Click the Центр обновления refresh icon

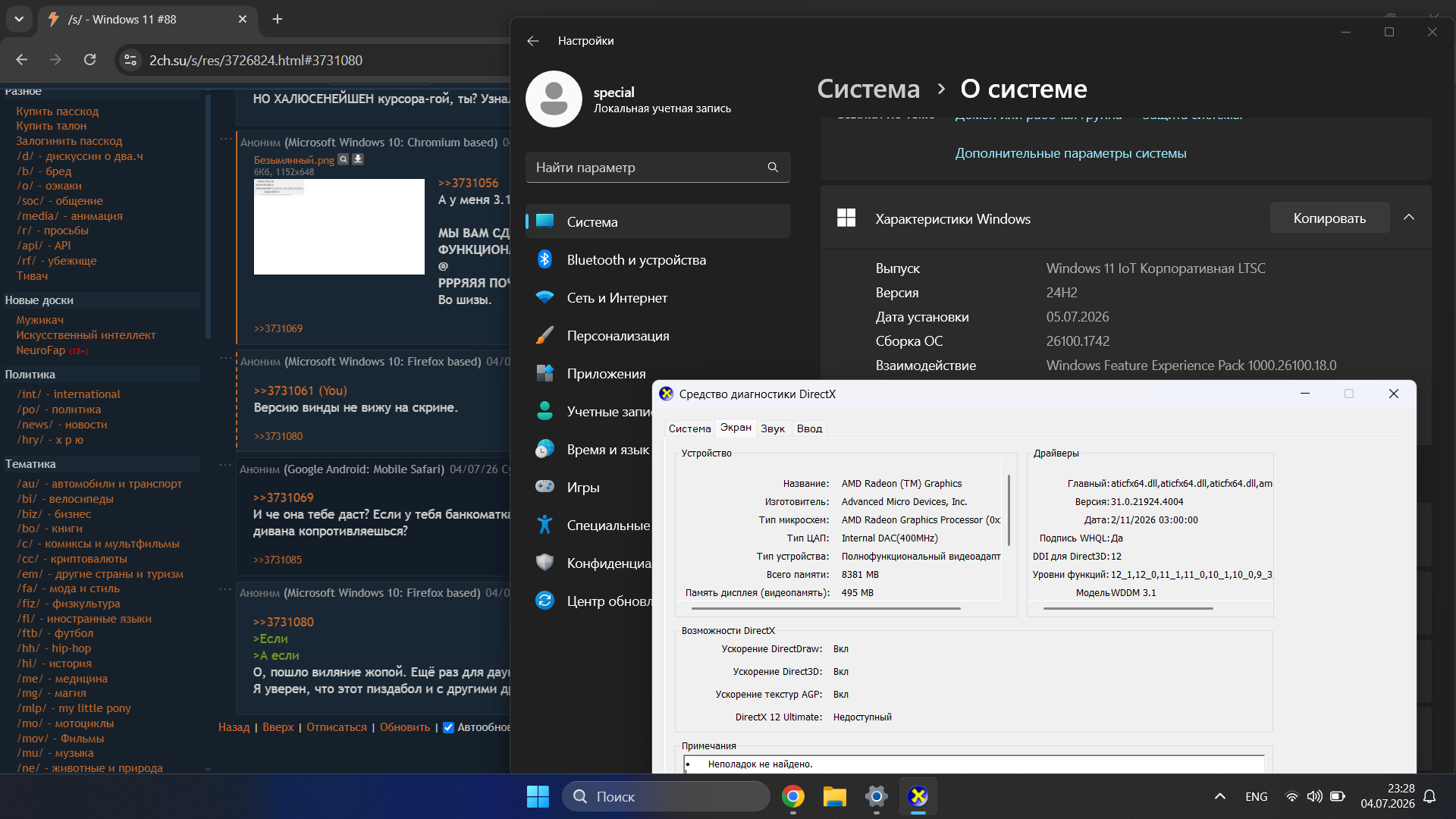544,601
